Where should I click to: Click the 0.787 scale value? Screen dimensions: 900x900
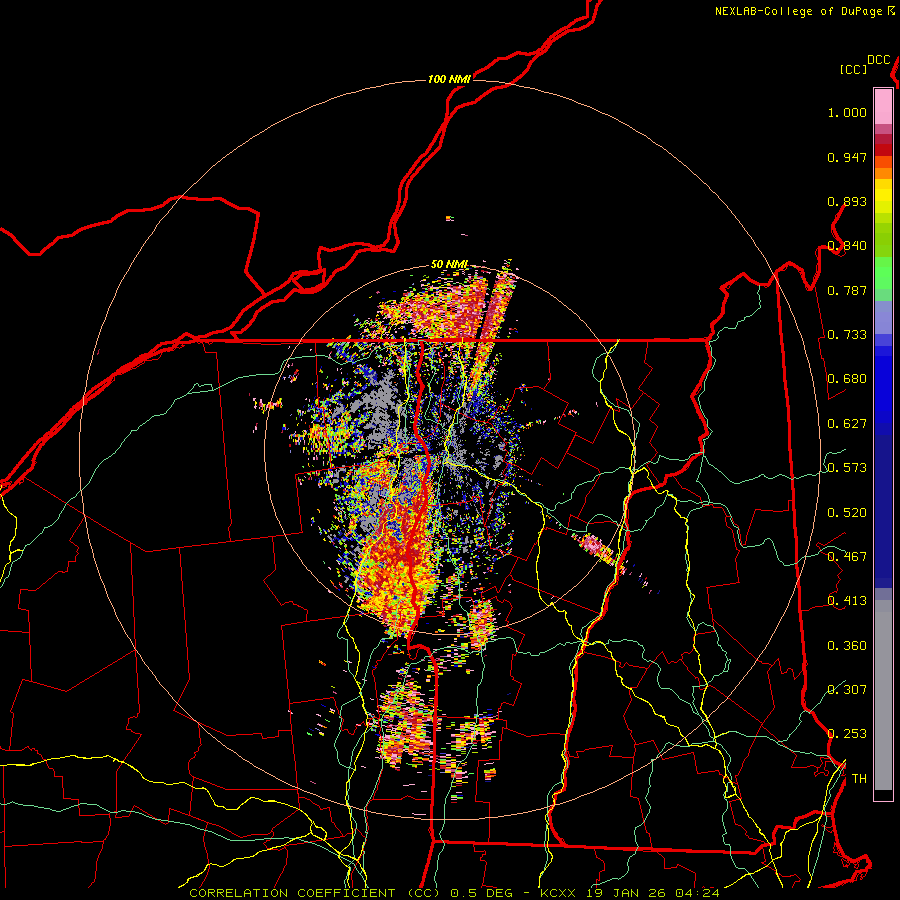click(x=847, y=290)
